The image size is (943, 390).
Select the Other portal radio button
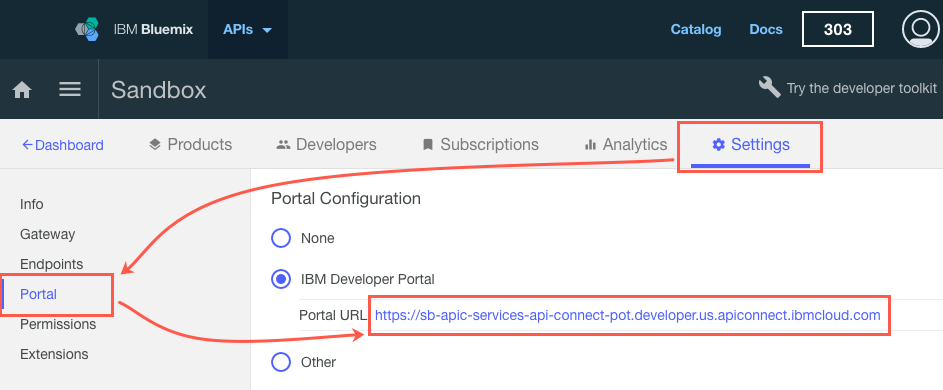pos(281,362)
